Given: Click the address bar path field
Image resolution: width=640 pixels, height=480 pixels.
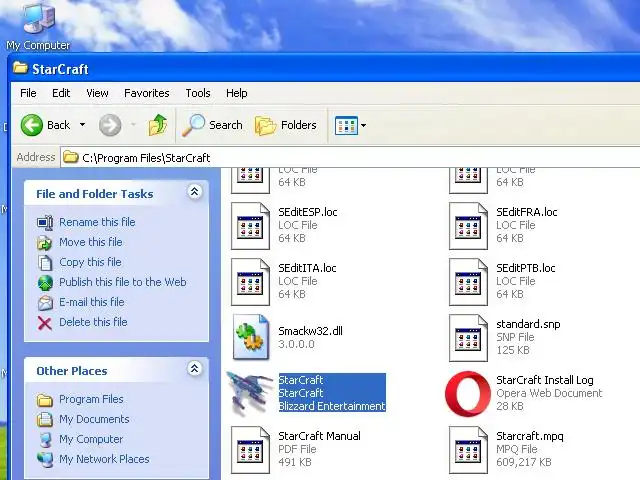Looking at the screenshot, I should point(351,158).
